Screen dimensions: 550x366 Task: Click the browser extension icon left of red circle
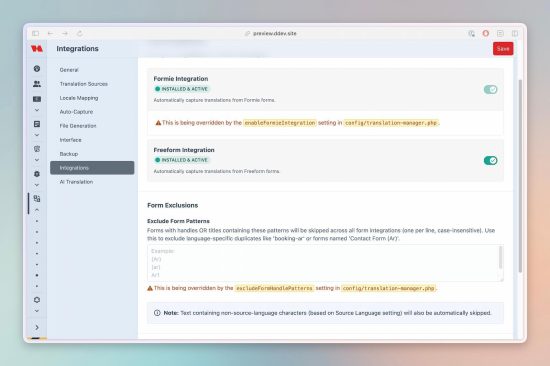coord(471,33)
